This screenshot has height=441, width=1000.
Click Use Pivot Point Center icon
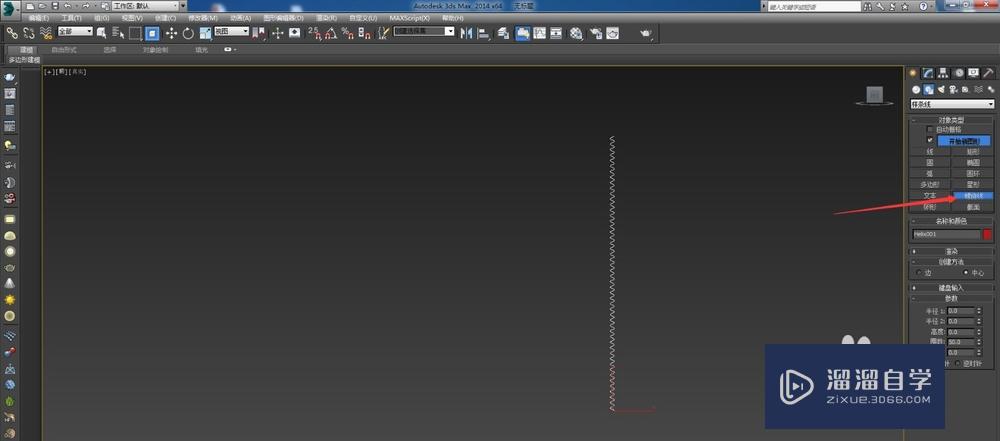coord(259,33)
